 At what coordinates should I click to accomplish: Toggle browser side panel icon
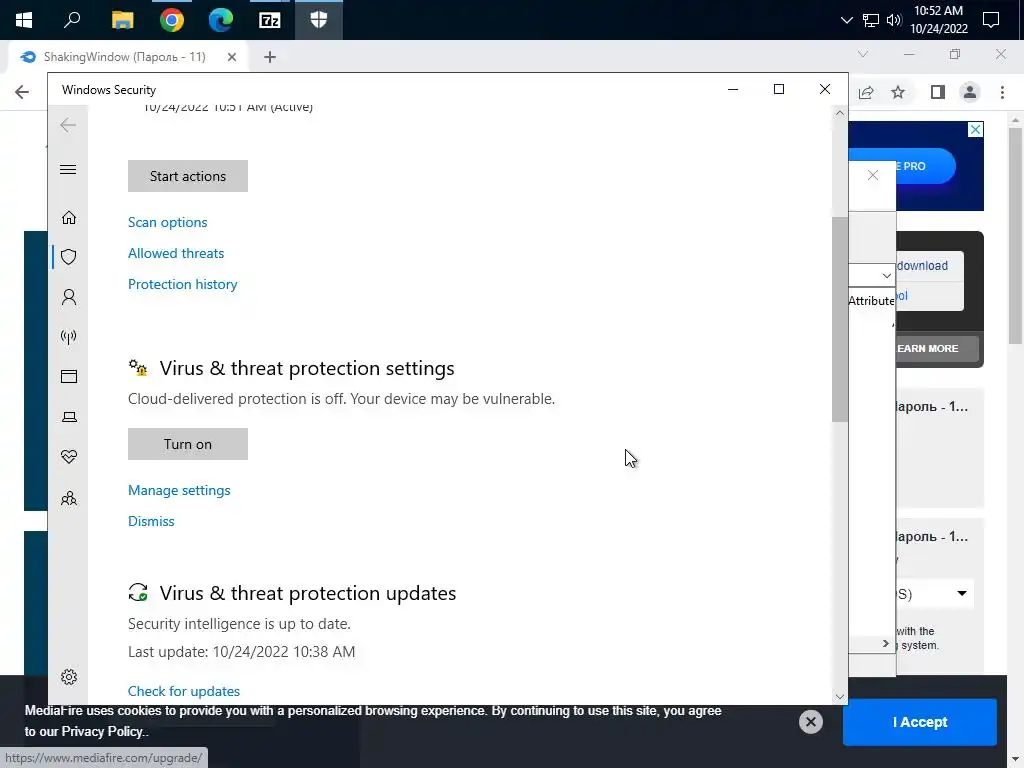pyautogui.click(x=938, y=92)
